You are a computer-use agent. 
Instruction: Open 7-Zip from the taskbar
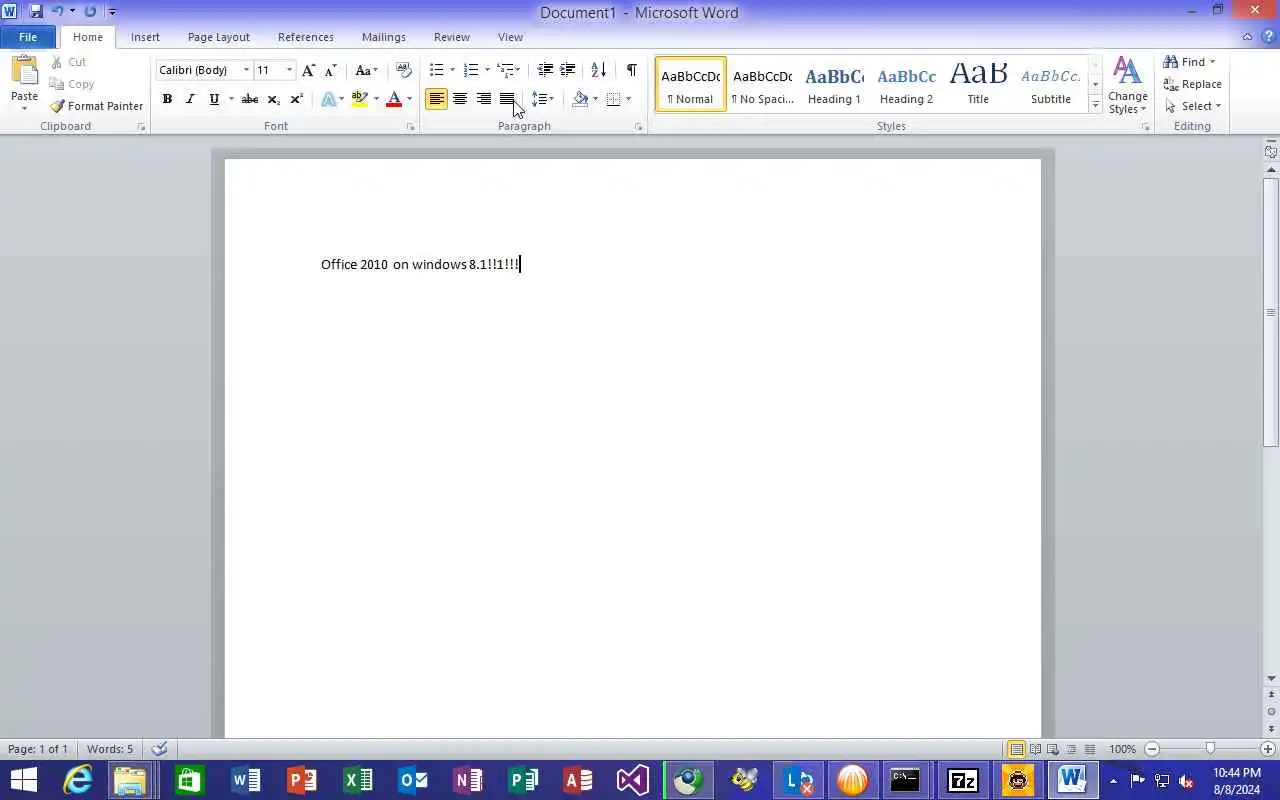962,780
